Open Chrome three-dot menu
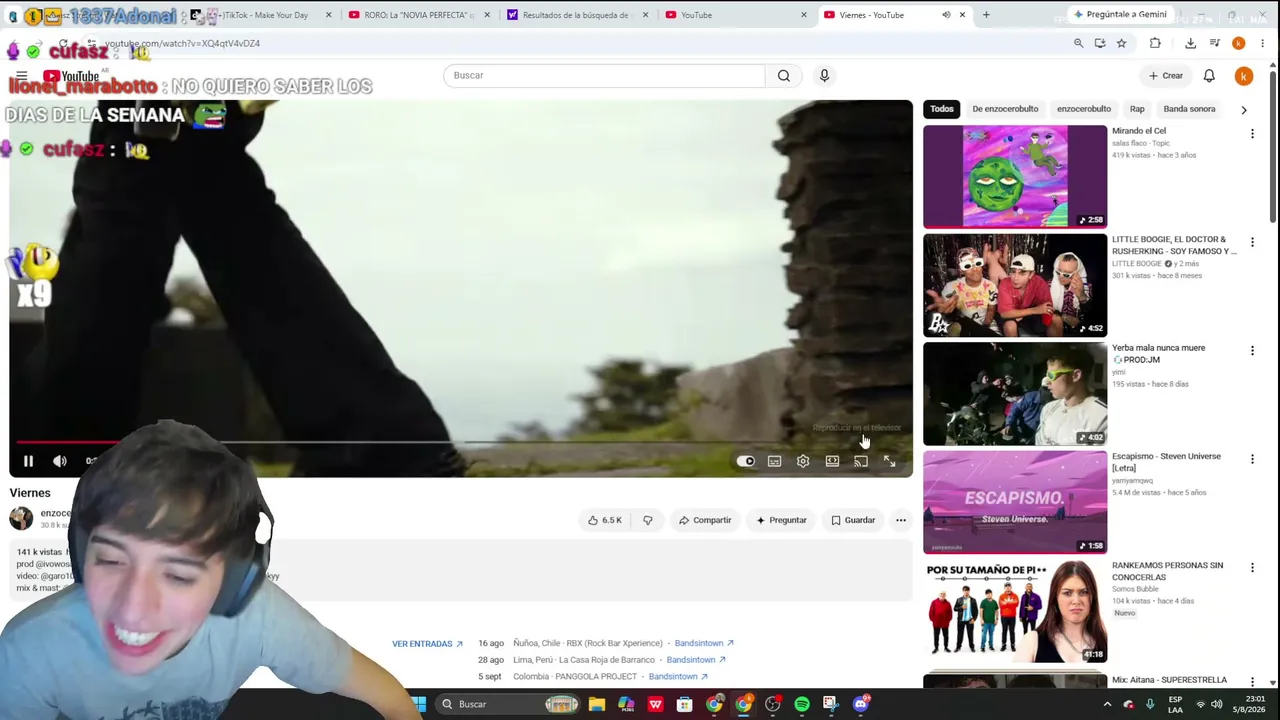The width and height of the screenshot is (1280, 720). (1263, 43)
